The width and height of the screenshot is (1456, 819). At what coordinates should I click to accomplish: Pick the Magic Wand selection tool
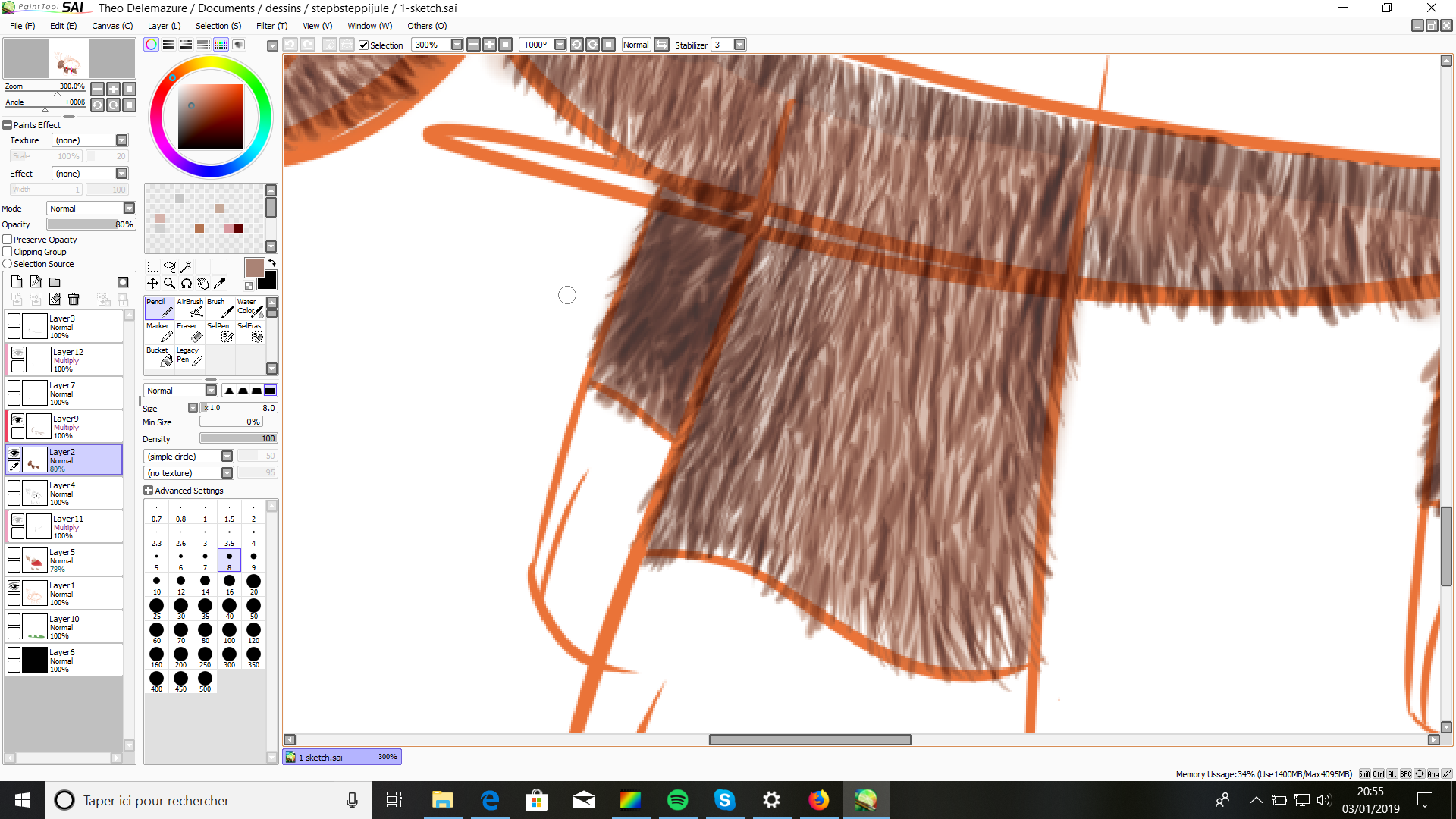point(186,267)
